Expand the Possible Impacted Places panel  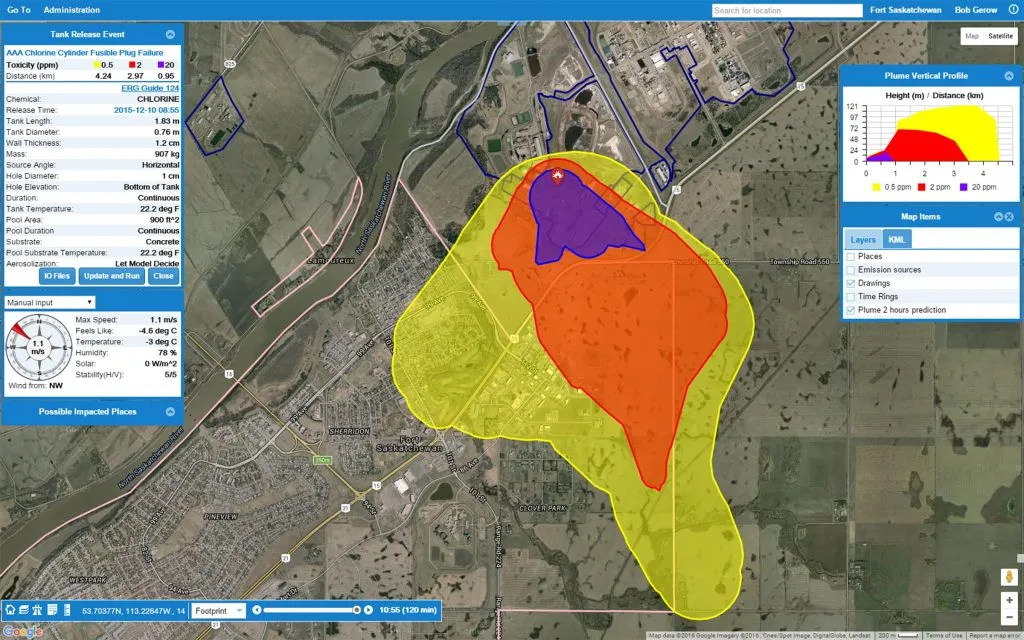coord(170,411)
